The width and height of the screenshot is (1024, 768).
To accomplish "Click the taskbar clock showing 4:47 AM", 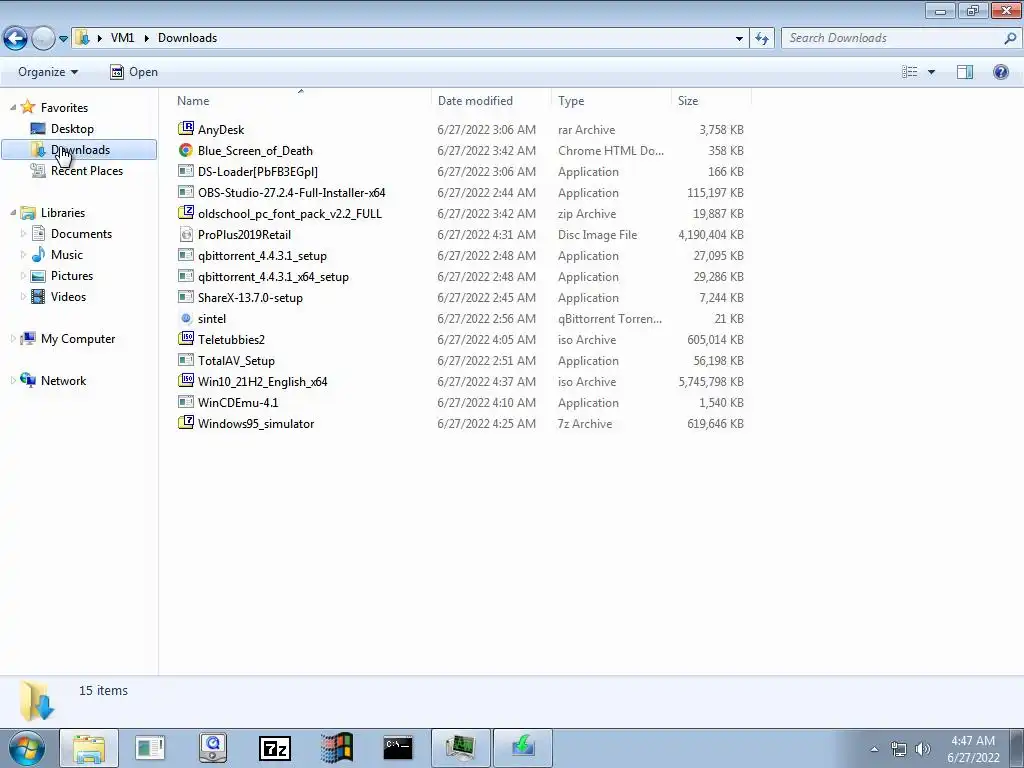I will coord(973,749).
